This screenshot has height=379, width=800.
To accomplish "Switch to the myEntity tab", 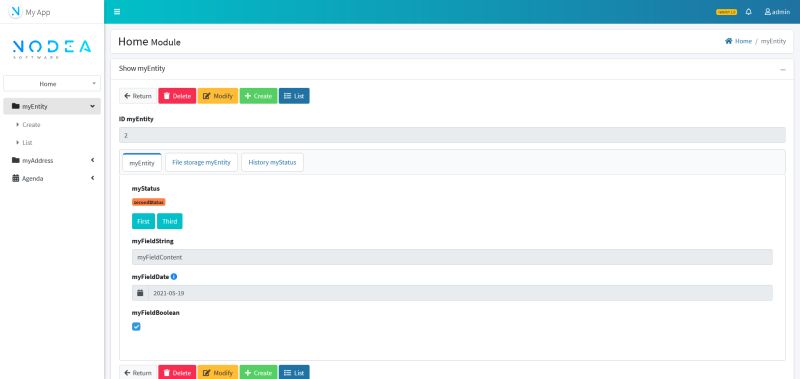I will [x=142, y=163].
